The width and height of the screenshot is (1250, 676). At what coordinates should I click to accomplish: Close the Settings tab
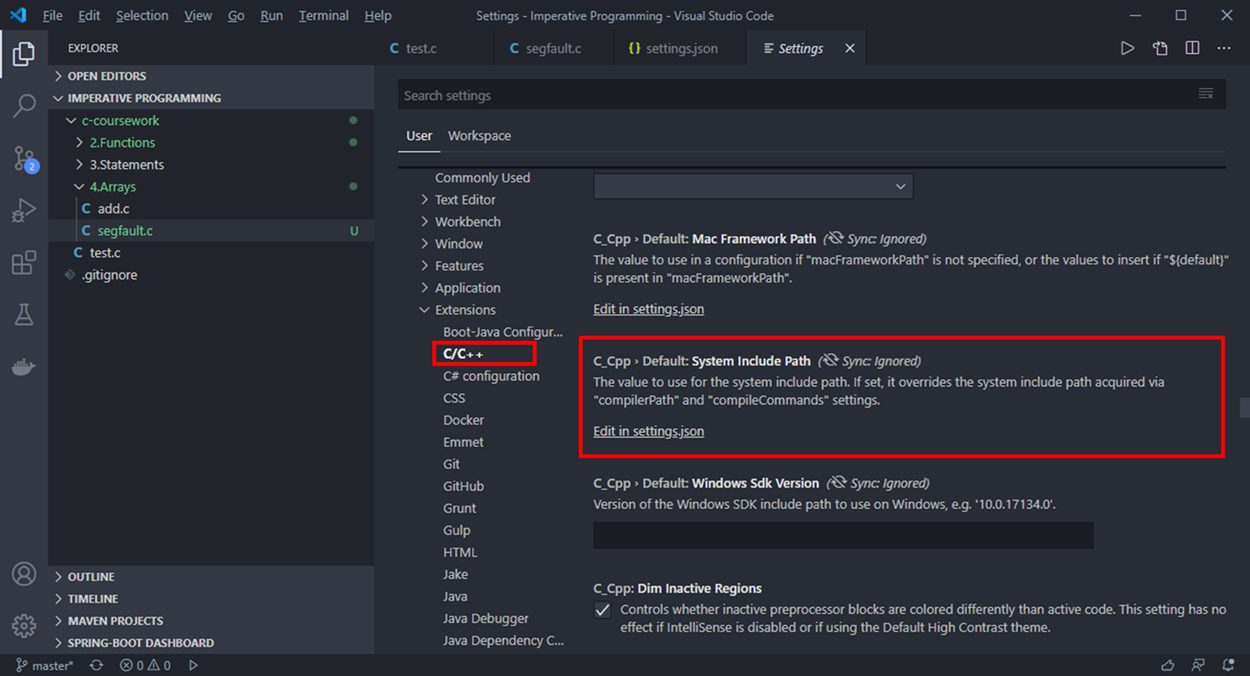850,48
